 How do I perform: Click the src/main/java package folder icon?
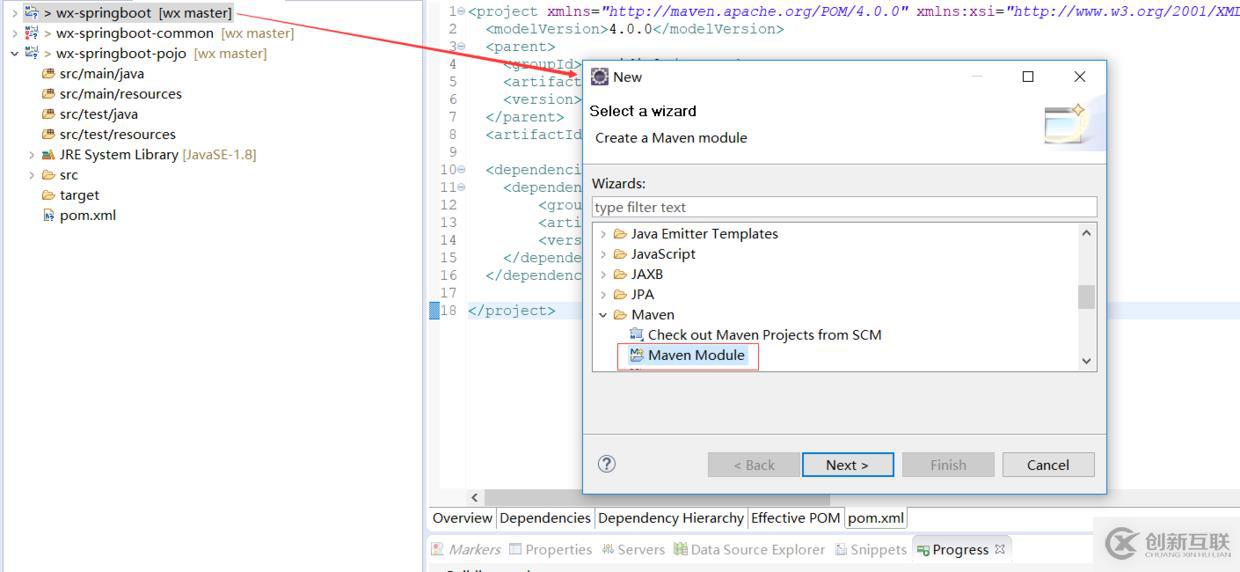[x=48, y=73]
